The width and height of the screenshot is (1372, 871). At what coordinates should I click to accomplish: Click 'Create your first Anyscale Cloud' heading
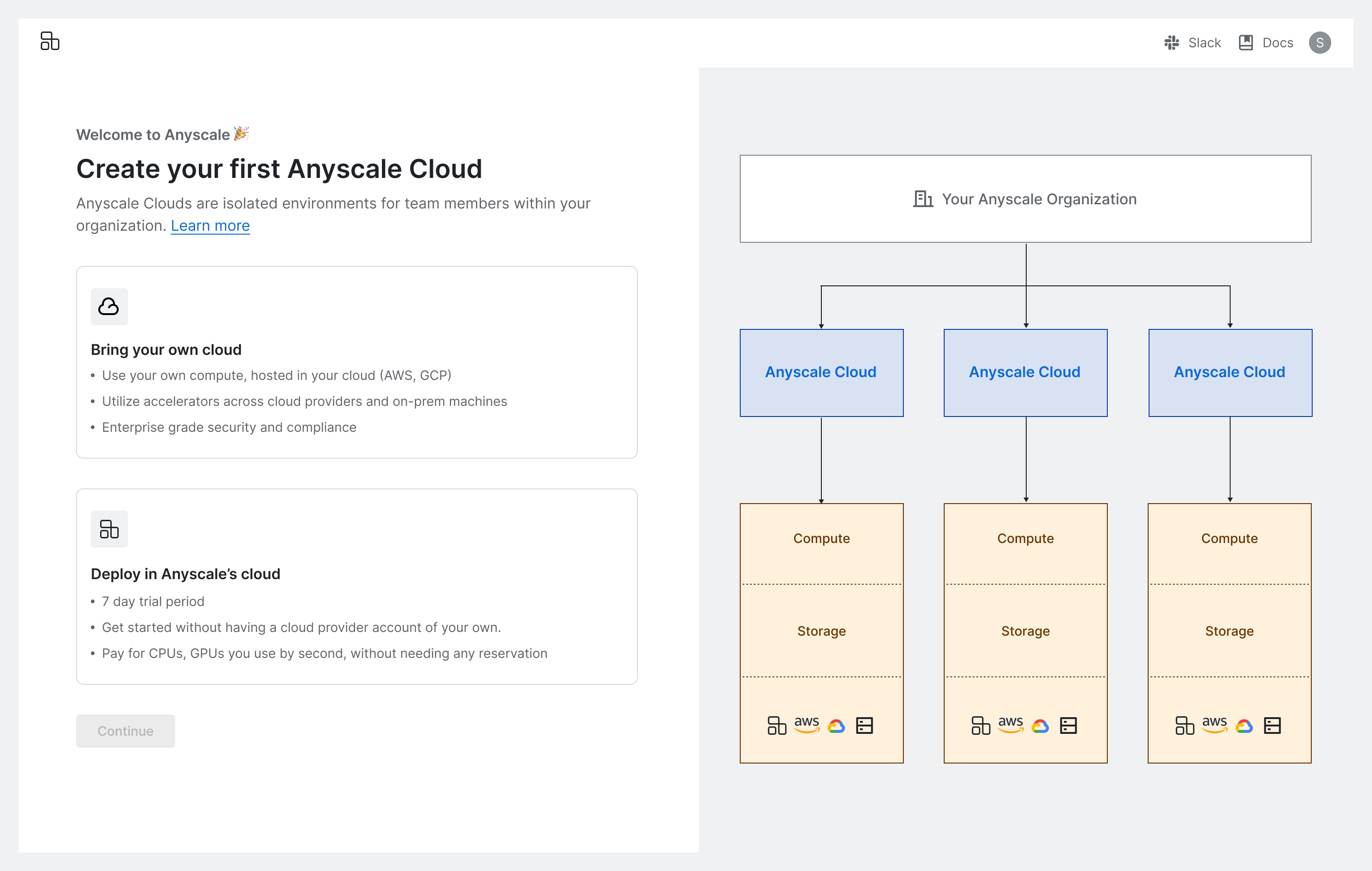(279, 169)
